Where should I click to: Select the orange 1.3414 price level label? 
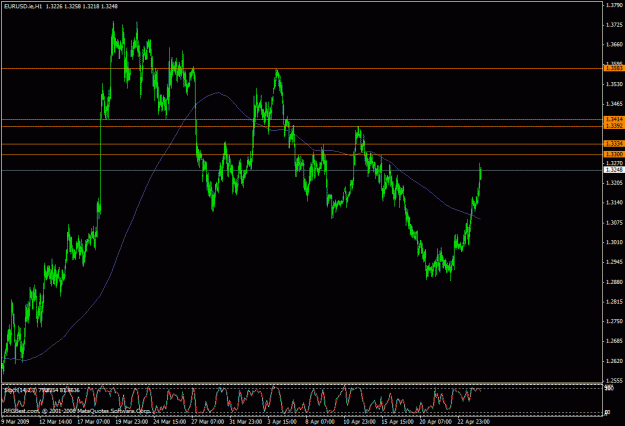point(614,119)
